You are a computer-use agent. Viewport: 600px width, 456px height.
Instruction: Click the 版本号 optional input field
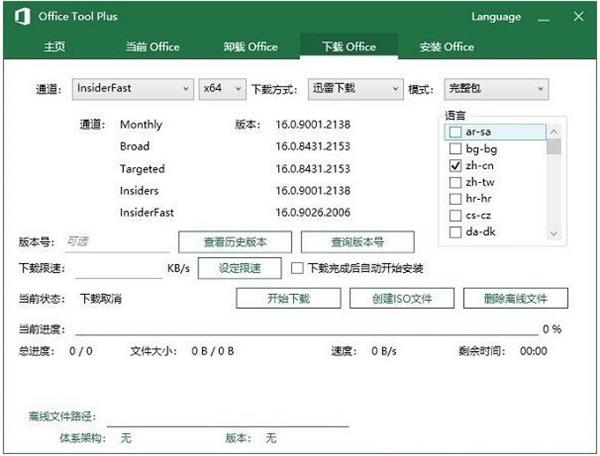tap(117, 242)
